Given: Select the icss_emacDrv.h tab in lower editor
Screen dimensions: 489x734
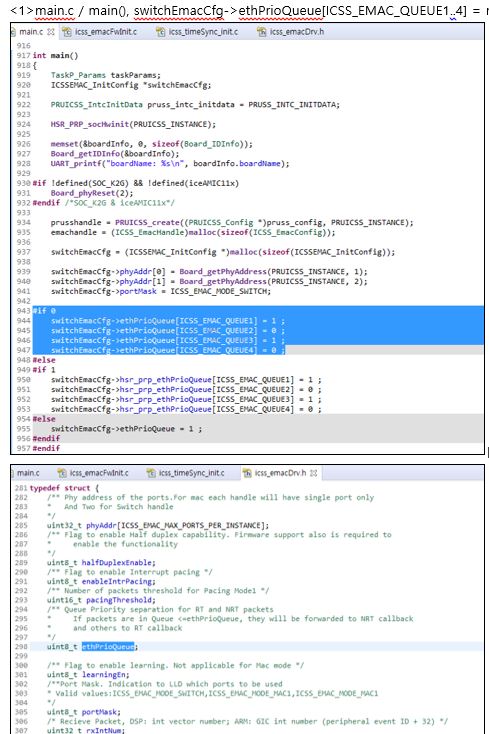Looking at the screenshot, I should point(280,473).
